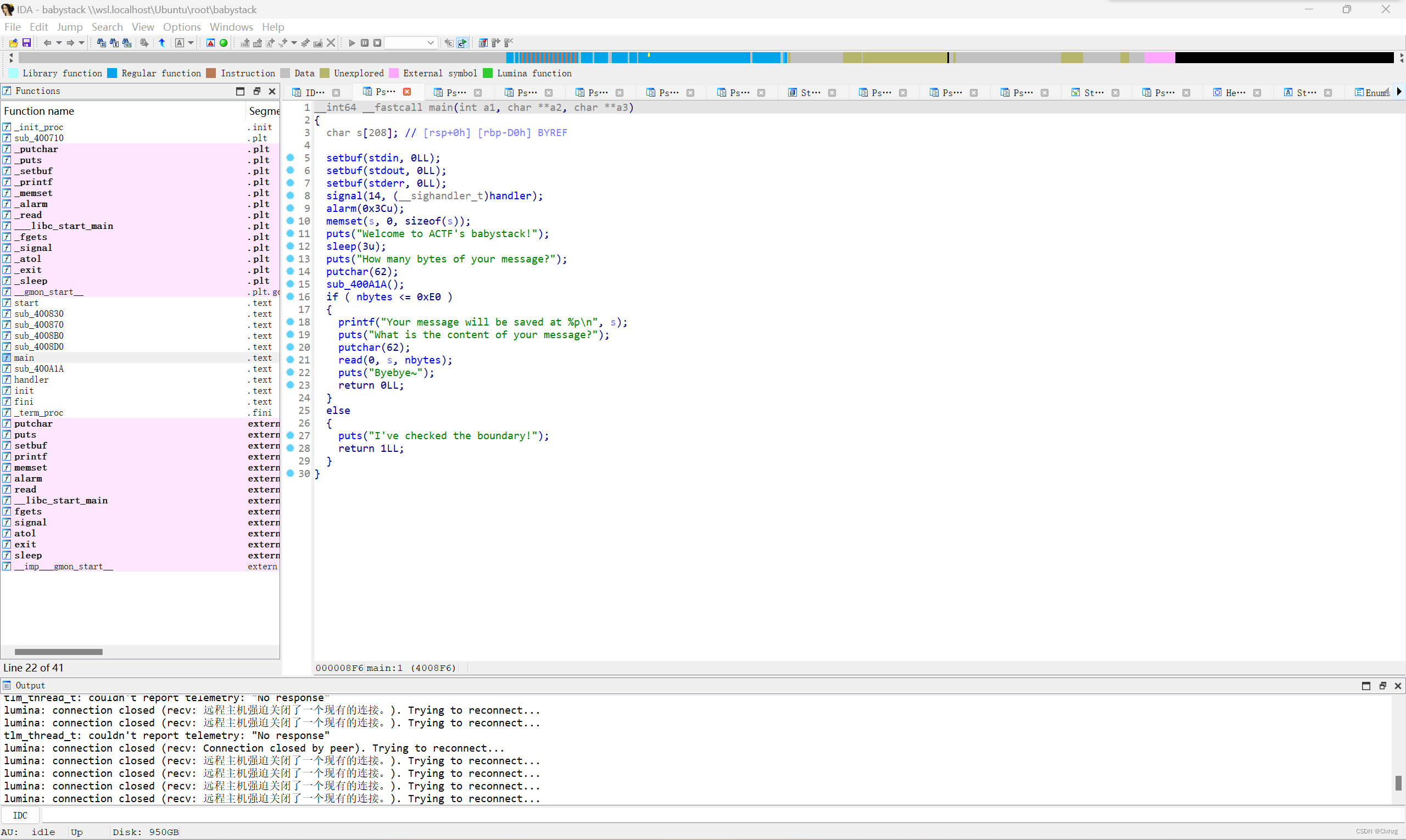Toggle breakpoint dot on line 16

click(x=290, y=296)
